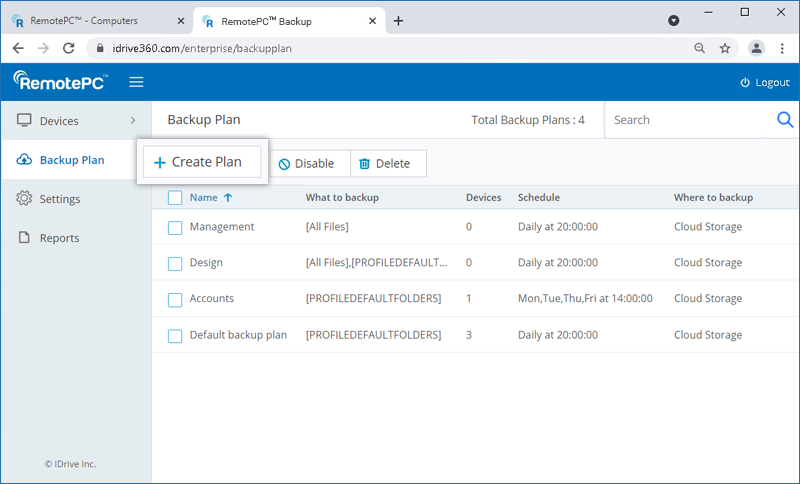This screenshot has width=800, height=484.
Task: Toggle the hamburger menu icon
Action: [x=136, y=82]
